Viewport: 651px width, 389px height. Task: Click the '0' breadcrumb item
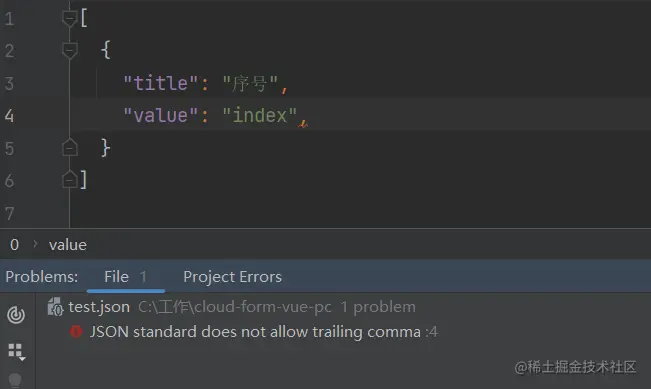(15, 245)
